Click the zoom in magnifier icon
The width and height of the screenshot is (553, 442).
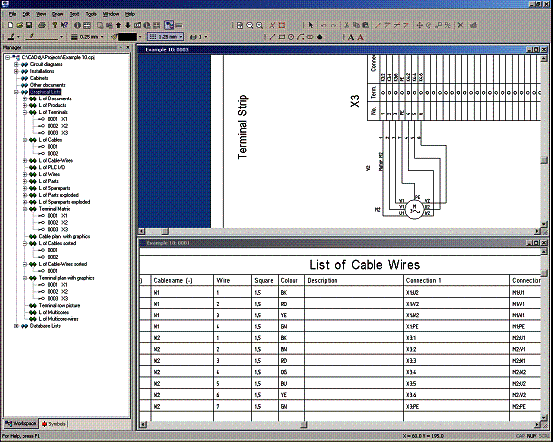260,25
